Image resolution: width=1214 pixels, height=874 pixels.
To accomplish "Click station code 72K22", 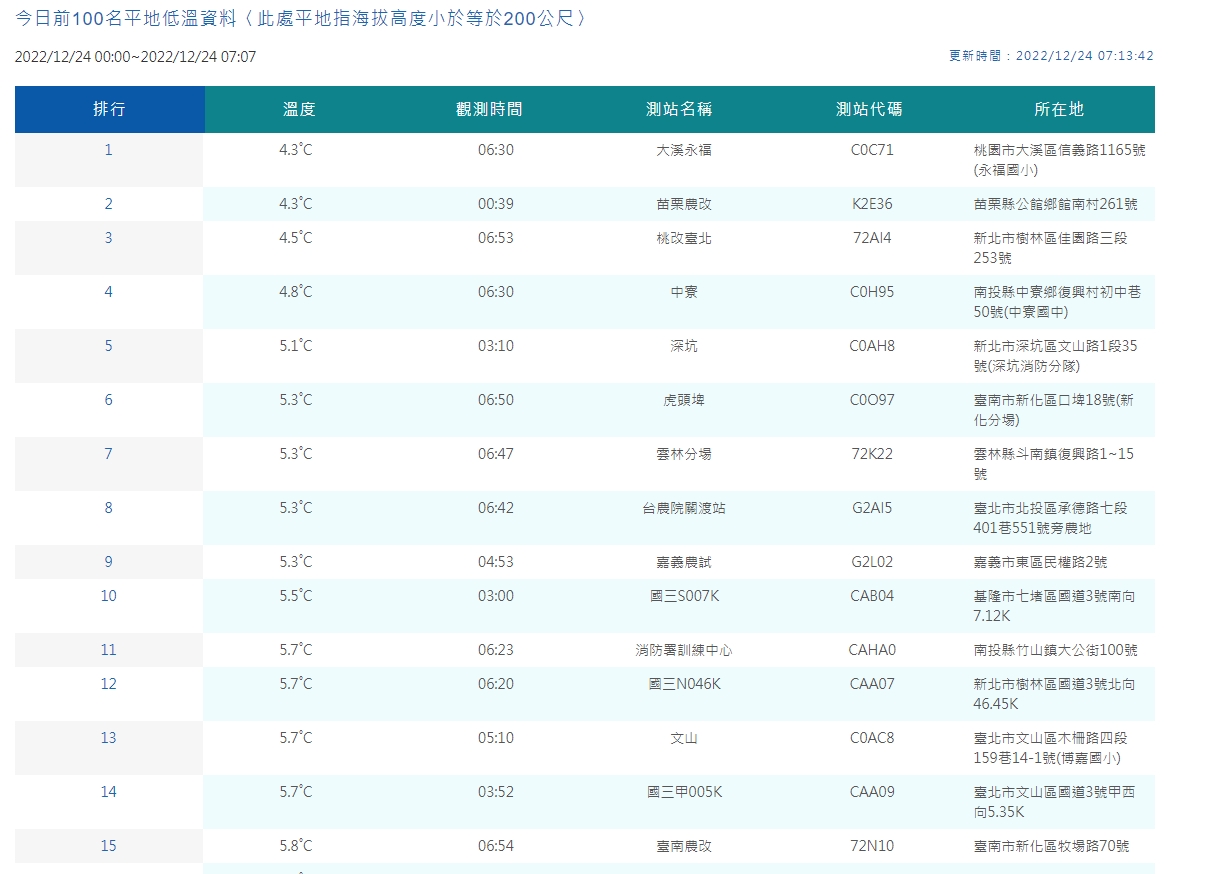I will tap(872, 454).
